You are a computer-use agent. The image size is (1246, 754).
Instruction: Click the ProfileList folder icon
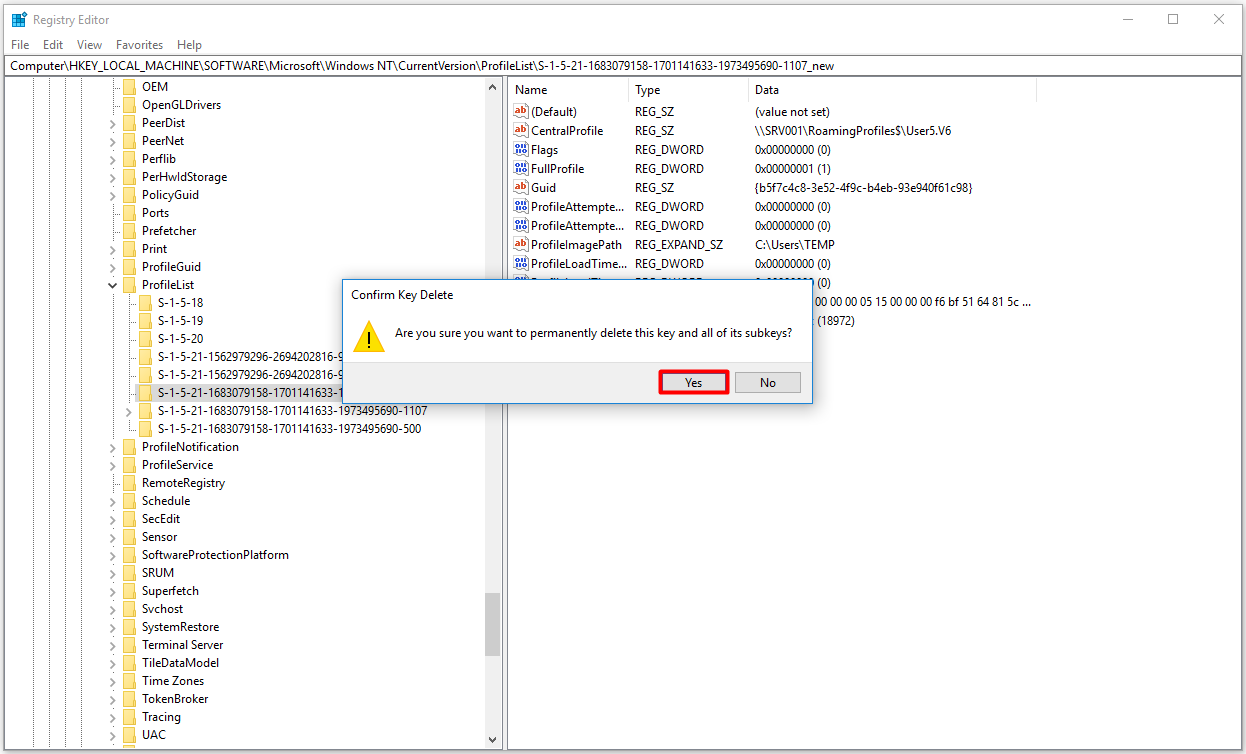coord(129,285)
